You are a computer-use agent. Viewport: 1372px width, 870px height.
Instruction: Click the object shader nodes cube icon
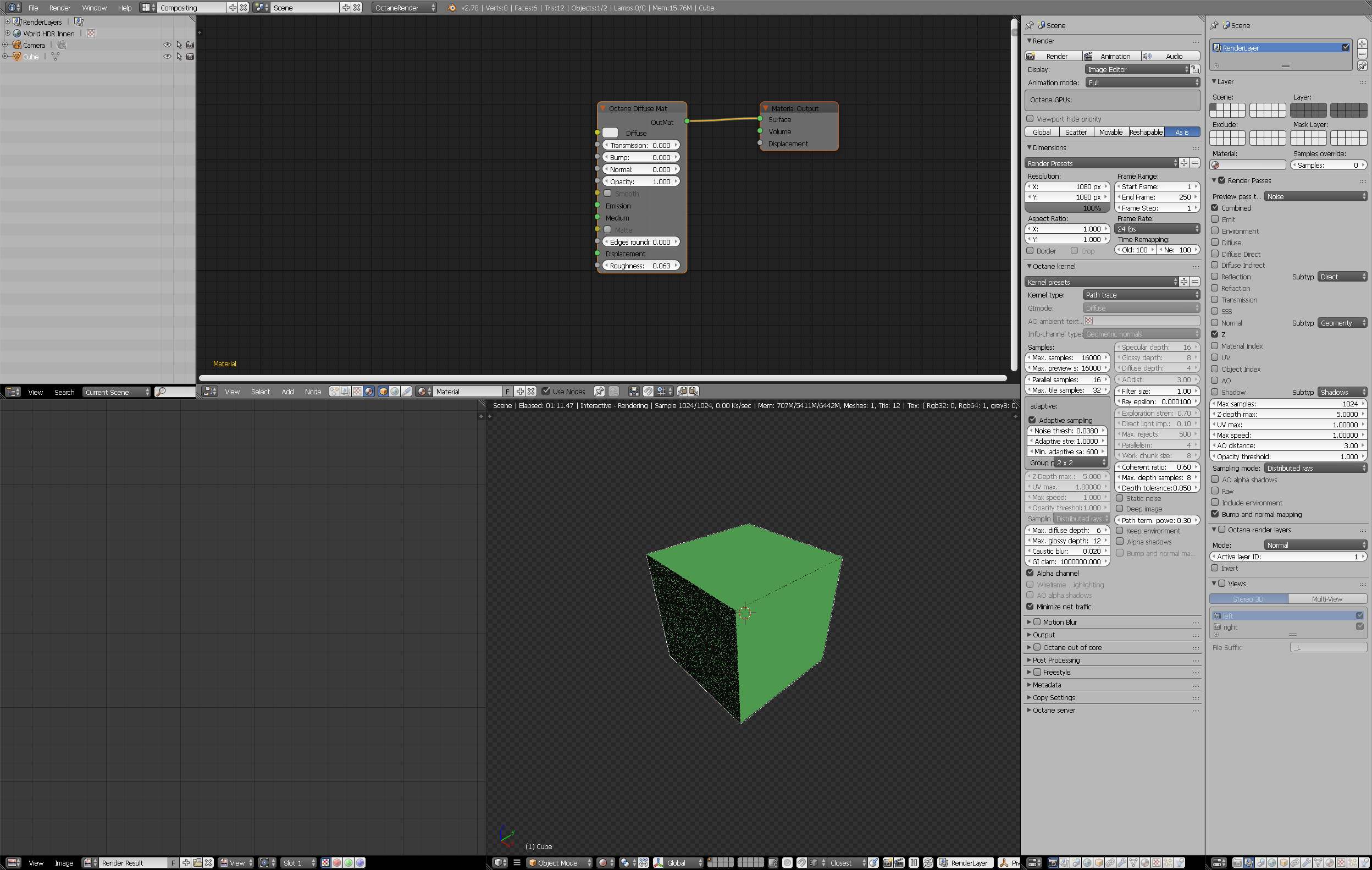tap(384, 392)
